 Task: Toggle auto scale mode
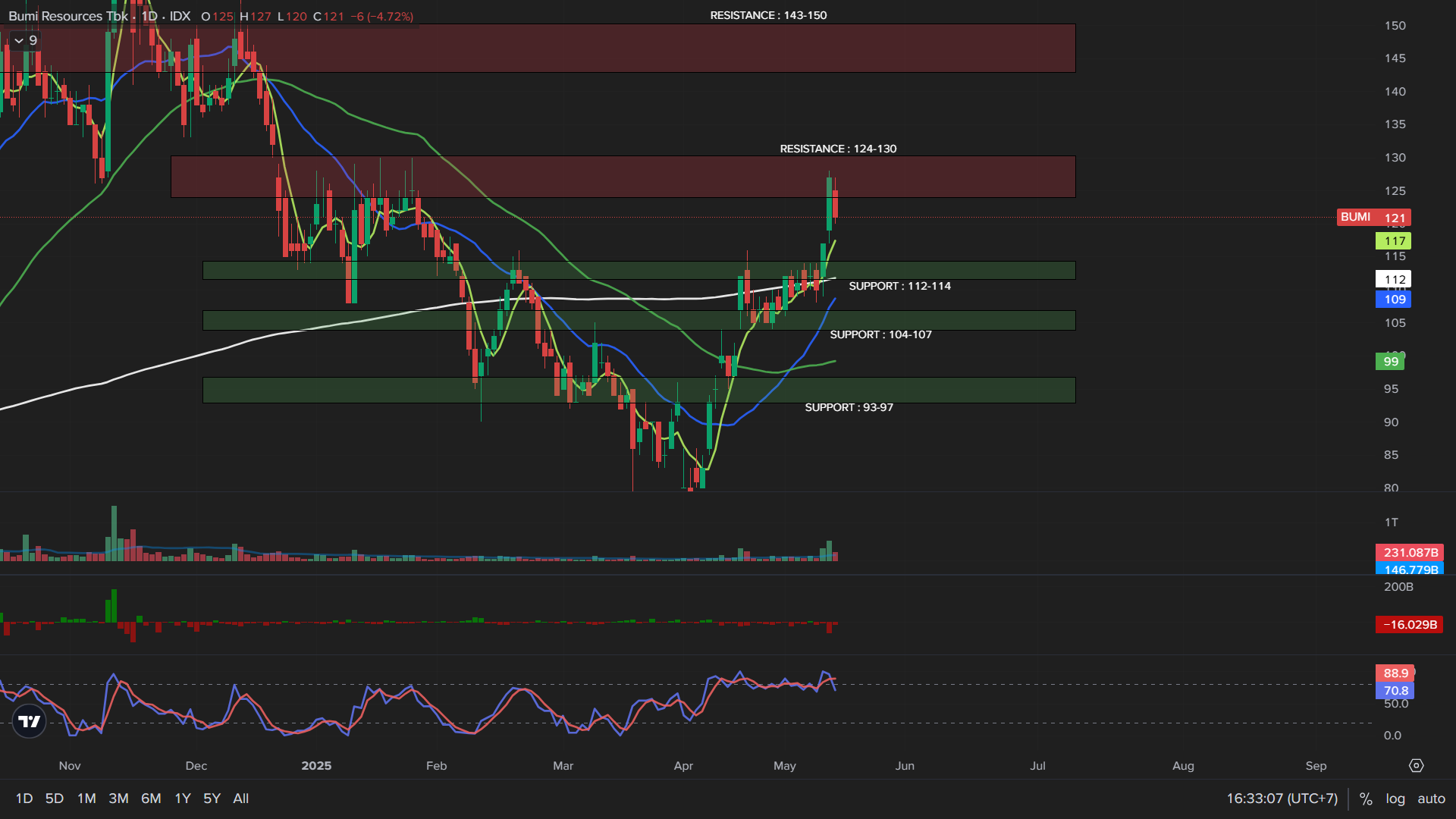[1432, 799]
